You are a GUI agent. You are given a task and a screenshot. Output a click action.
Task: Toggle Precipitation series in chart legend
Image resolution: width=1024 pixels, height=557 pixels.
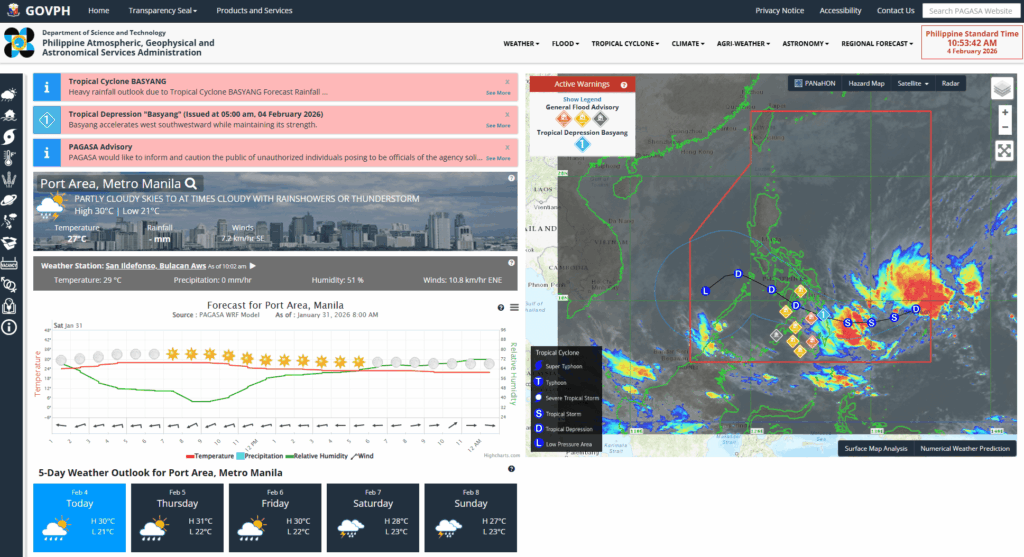pyautogui.click(x=260, y=456)
